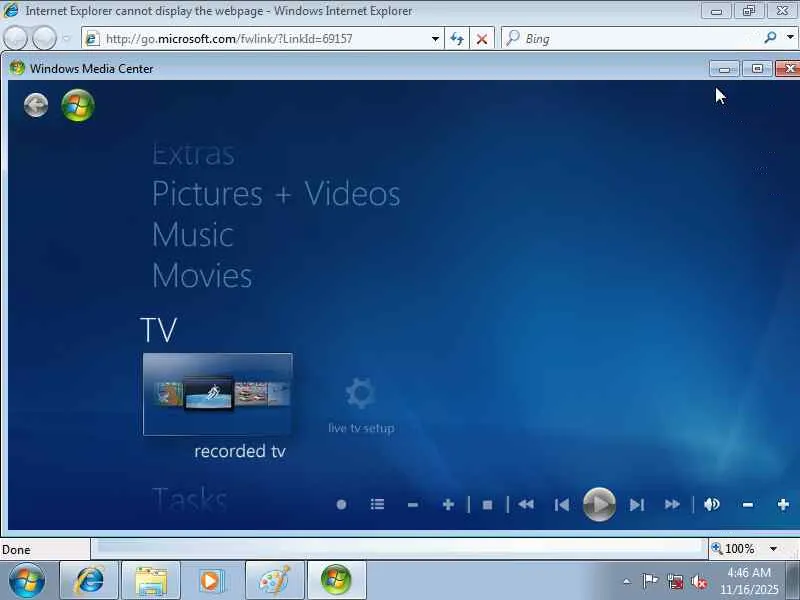This screenshot has width=800, height=600.
Task: Skip forward with next track button
Action: click(x=637, y=505)
